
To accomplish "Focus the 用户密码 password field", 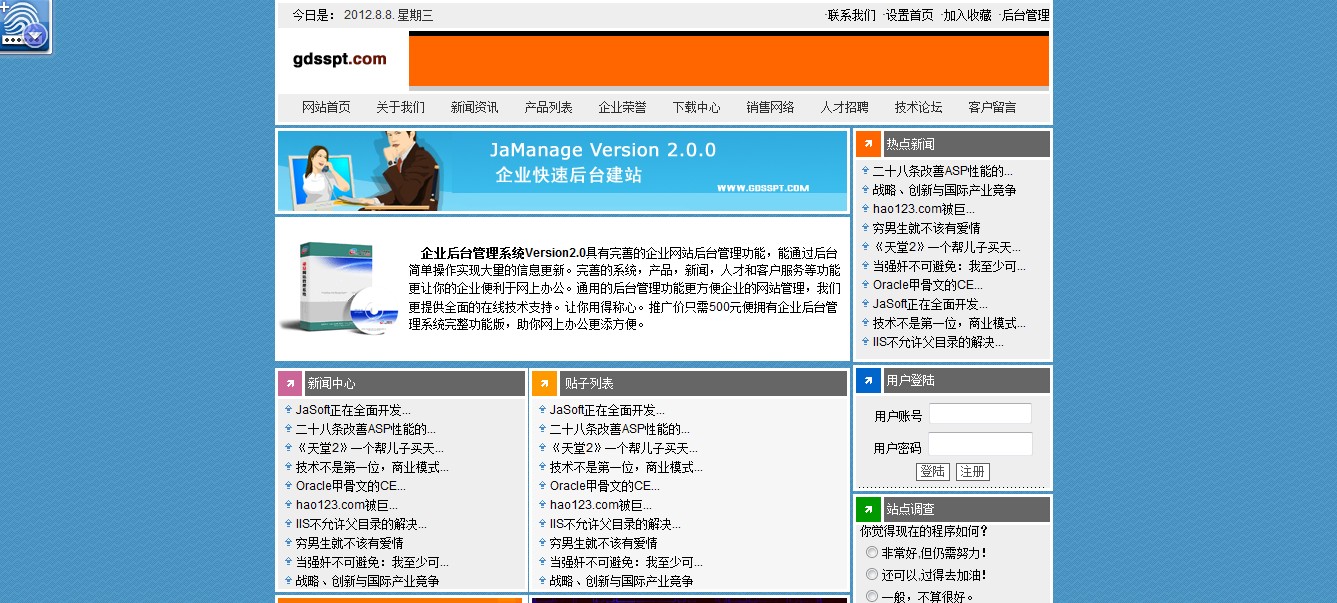I will pyautogui.click(x=980, y=445).
